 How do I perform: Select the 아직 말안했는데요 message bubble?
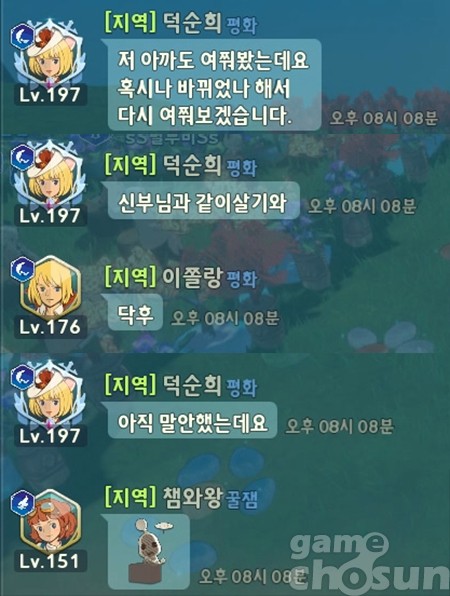pyautogui.click(x=192, y=421)
